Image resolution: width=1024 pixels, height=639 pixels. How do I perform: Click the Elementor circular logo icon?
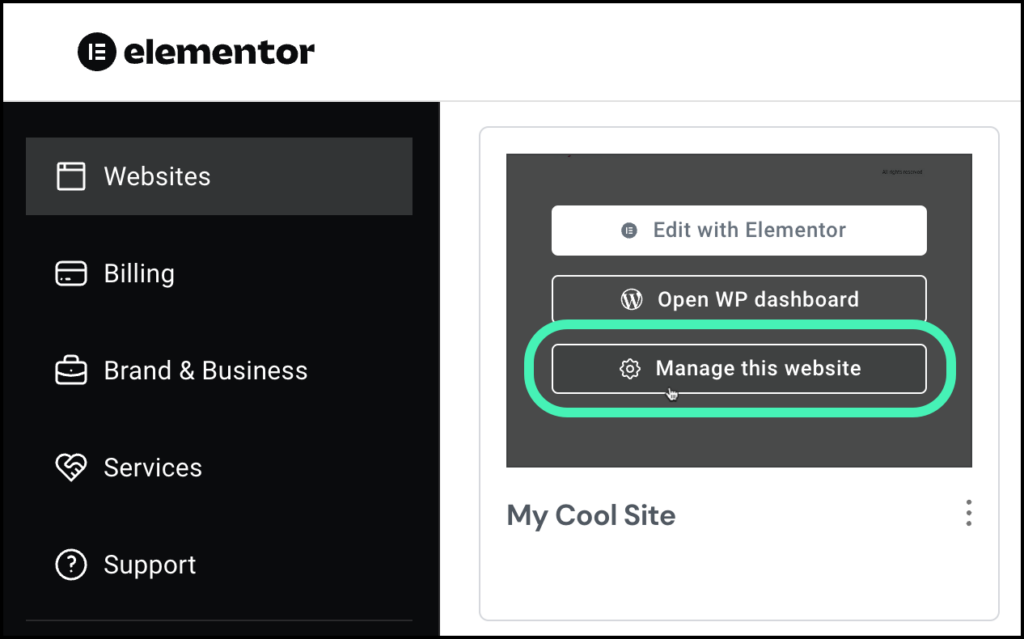(x=97, y=52)
